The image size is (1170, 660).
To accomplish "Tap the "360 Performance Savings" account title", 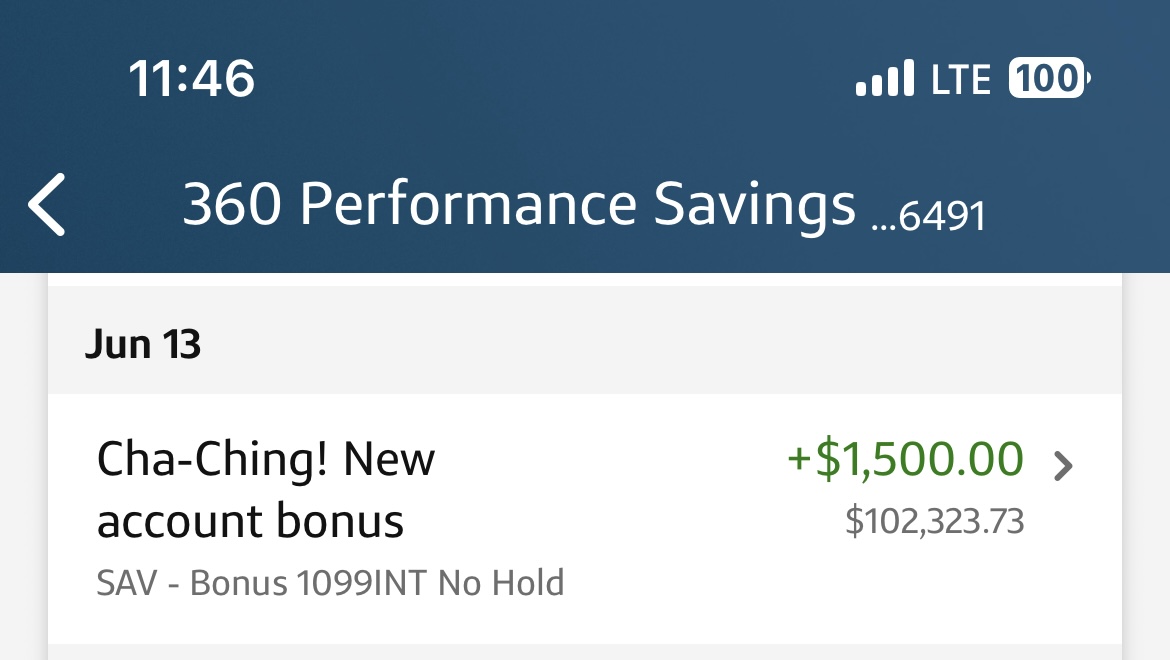I will click(x=519, y=205).
